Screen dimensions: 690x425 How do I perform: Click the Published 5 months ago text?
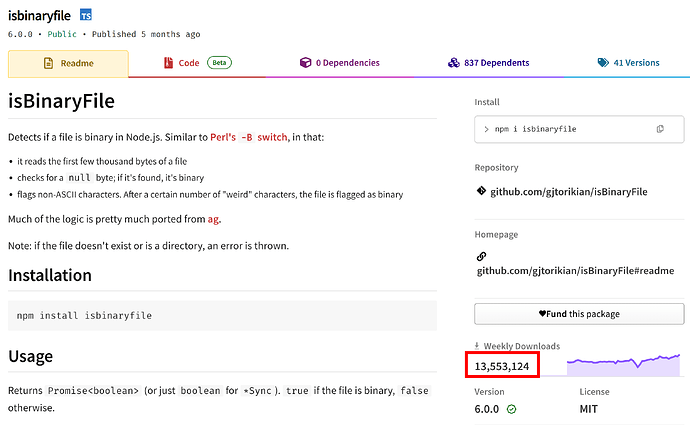pyautogui.click(x=146, y=34)
